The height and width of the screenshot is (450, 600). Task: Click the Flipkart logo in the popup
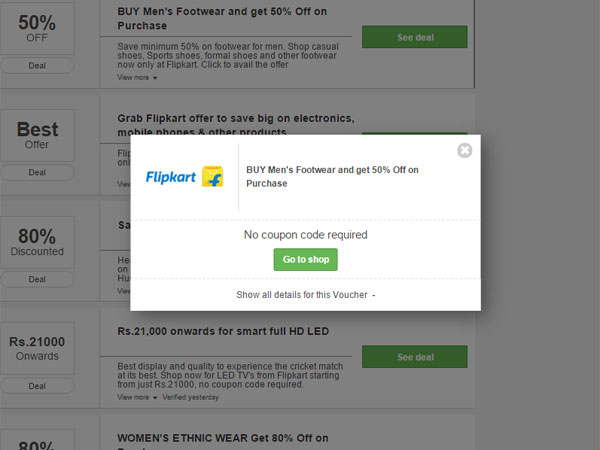(184, 177)
